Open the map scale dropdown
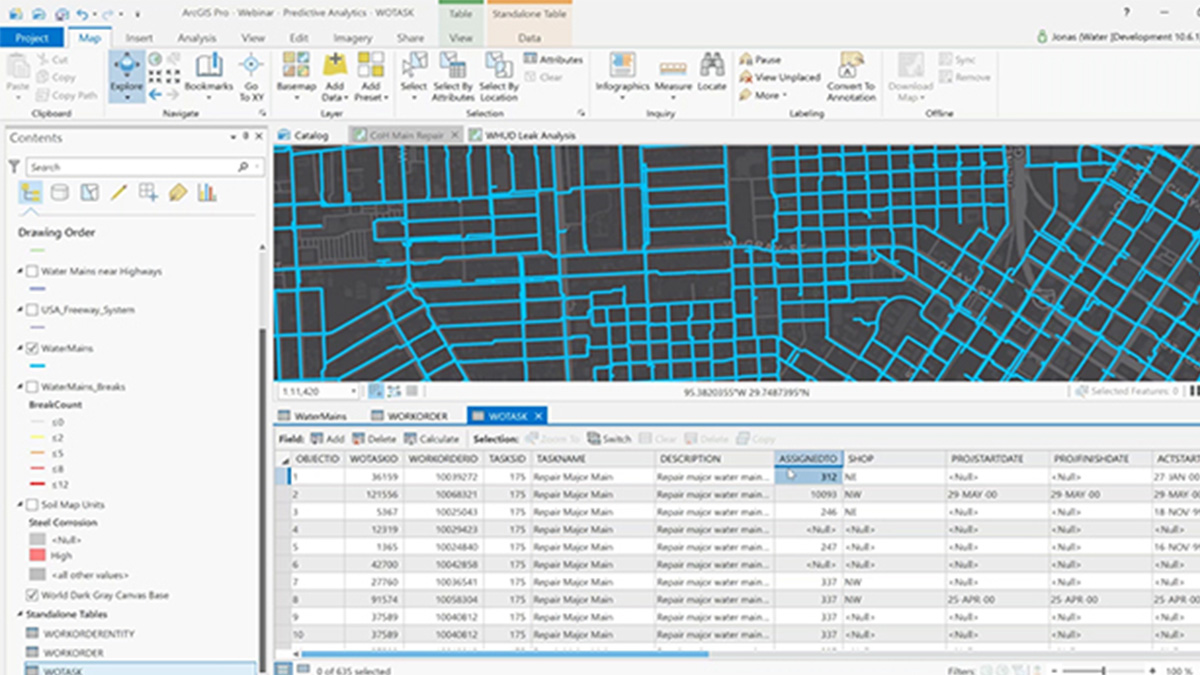 tap(355, 392)
